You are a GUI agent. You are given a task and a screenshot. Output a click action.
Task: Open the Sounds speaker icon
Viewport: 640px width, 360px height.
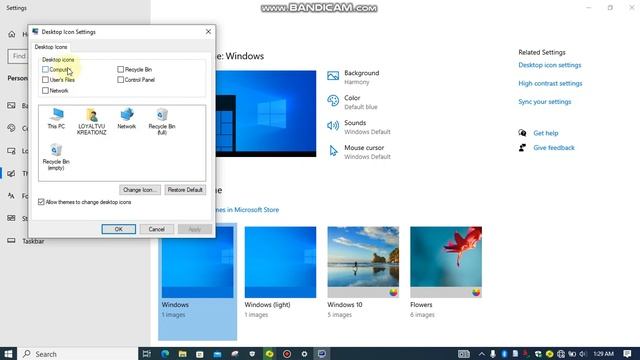pyautogui.click(x=333, y=125)
